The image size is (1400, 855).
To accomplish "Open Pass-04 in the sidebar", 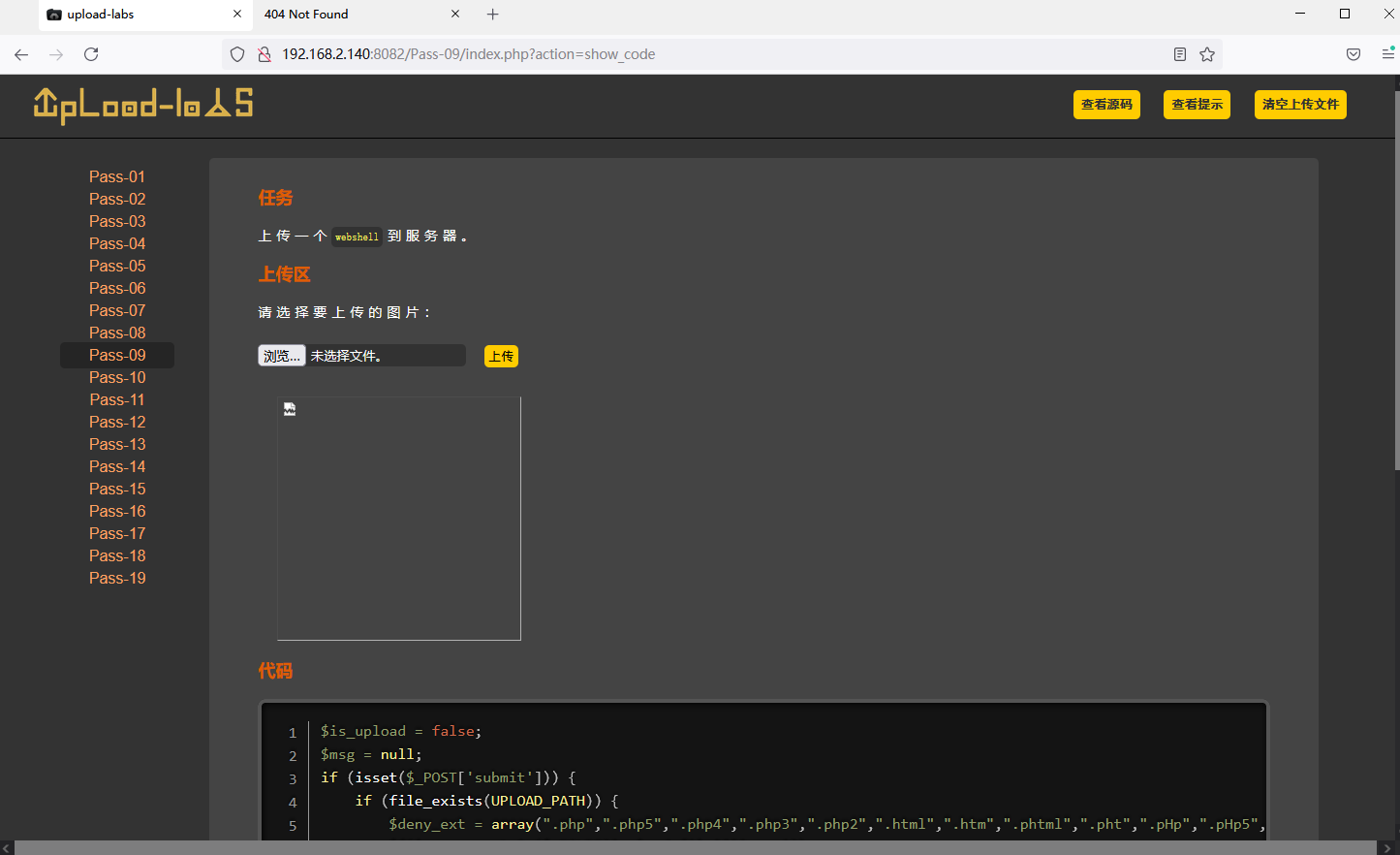I will click(x=117, y=243).
